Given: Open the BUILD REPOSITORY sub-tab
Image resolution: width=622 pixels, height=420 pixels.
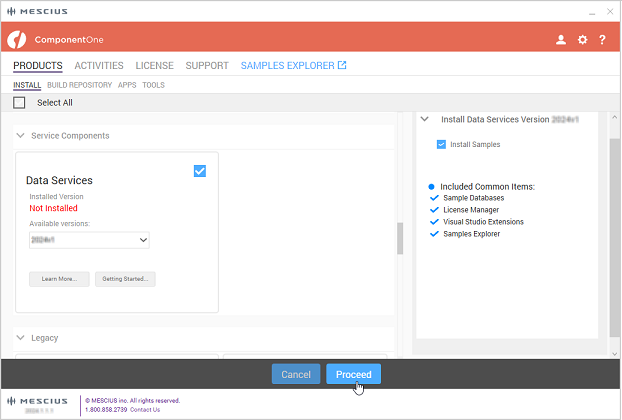Looking at the screenshot, I should (x=79, y=85).
